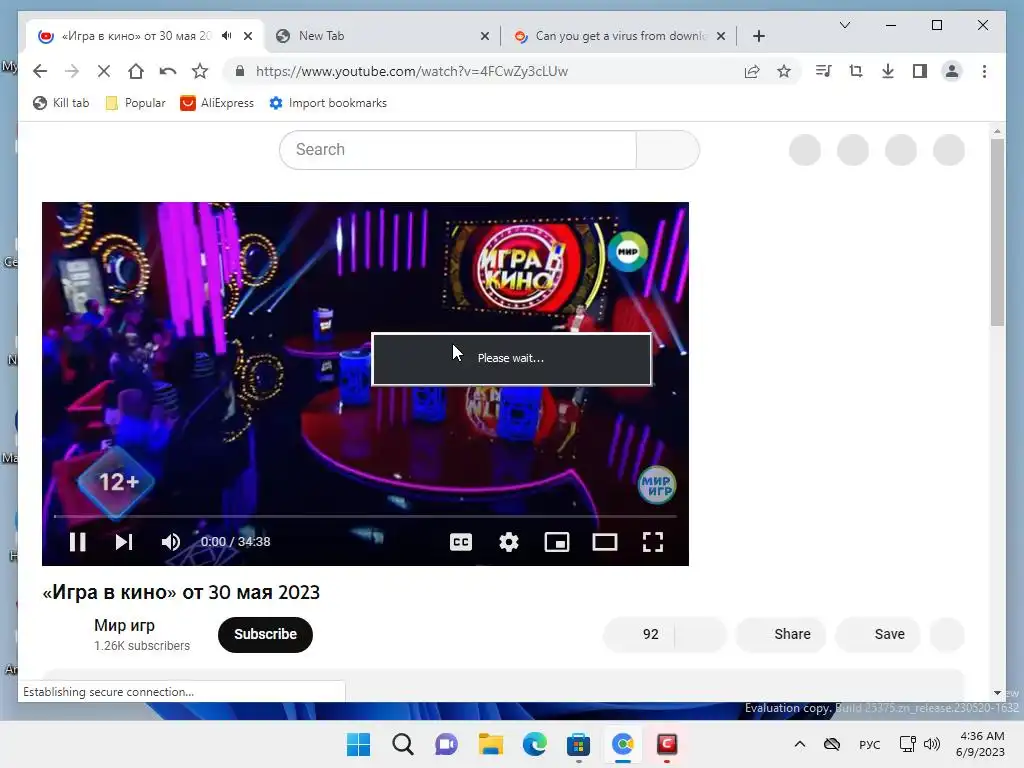Image resolution: width=1024 pixels, height=768 pixels.
Task: Open the taskbar clock and date
Action: (980, 744)
